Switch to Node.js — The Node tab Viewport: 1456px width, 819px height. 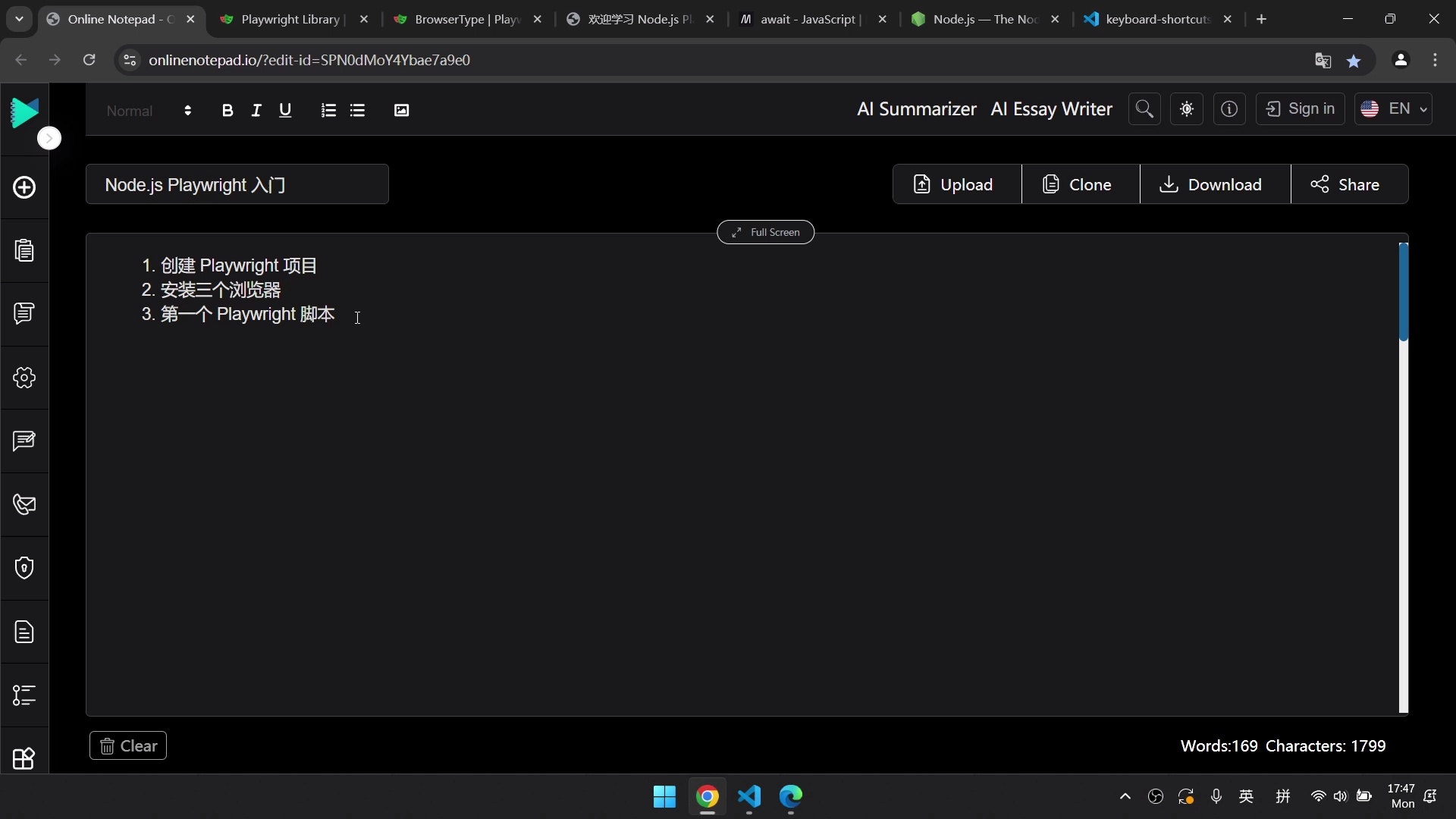coord(974,20)
